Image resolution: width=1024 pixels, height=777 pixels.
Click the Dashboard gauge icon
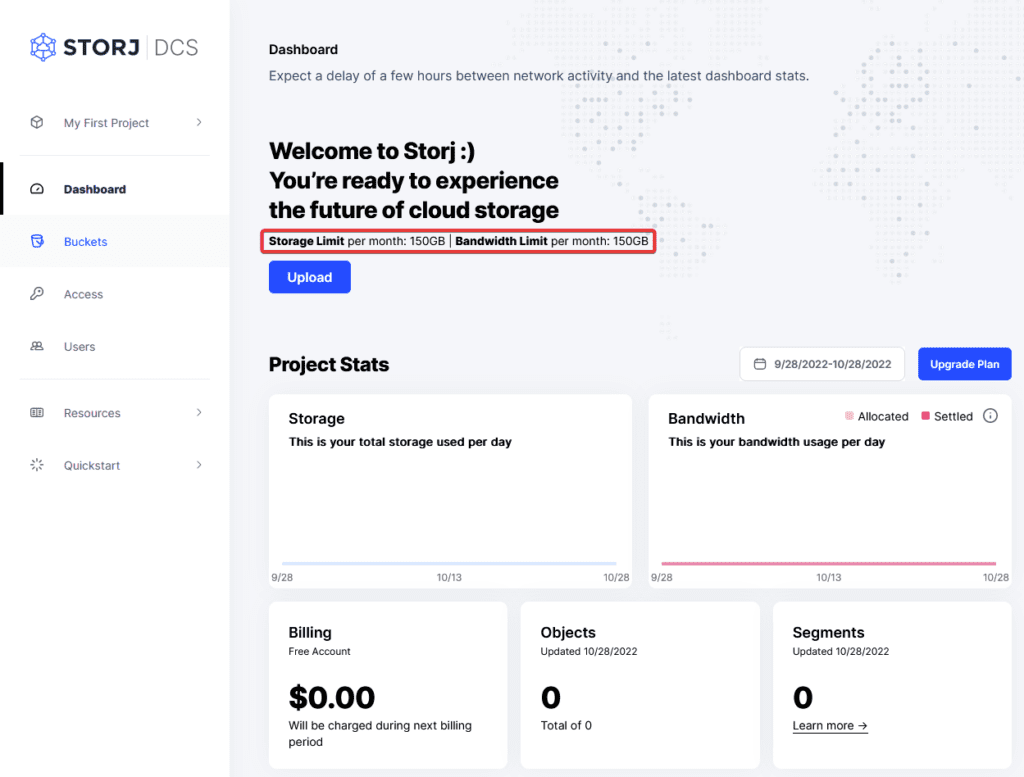(37, 189)
